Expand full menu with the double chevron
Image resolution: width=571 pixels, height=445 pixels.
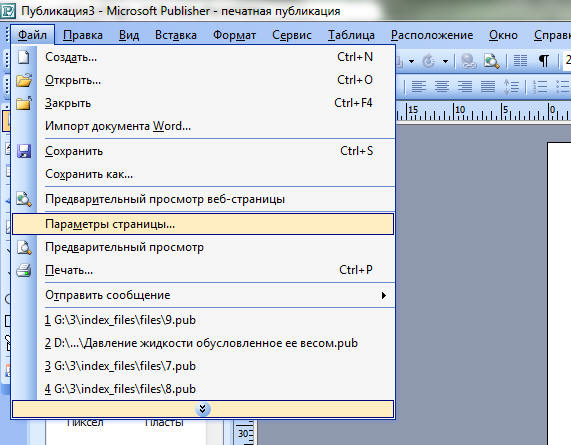click(x=203, y=409)
